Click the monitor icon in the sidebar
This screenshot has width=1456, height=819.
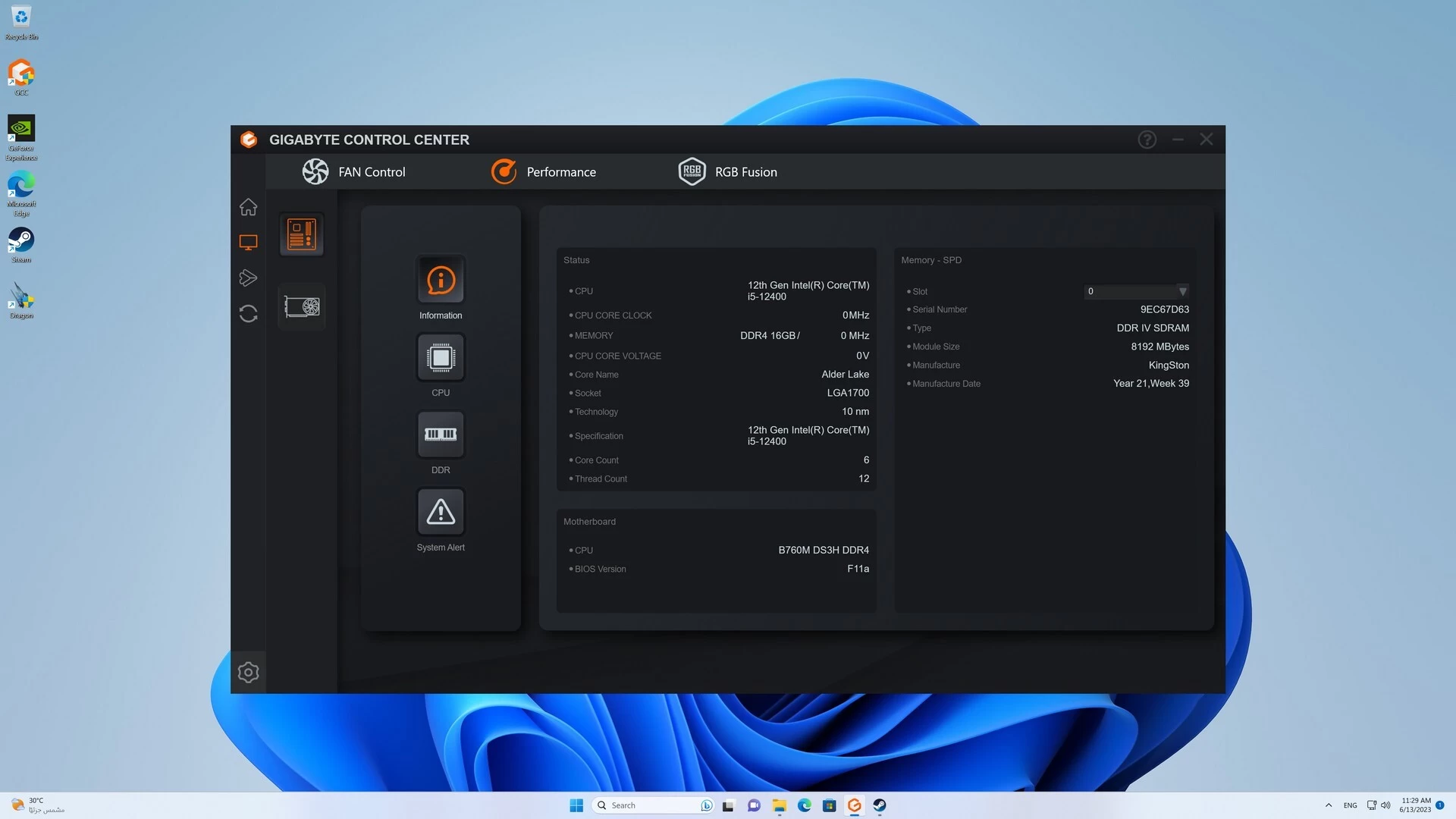tap(248, 241)
